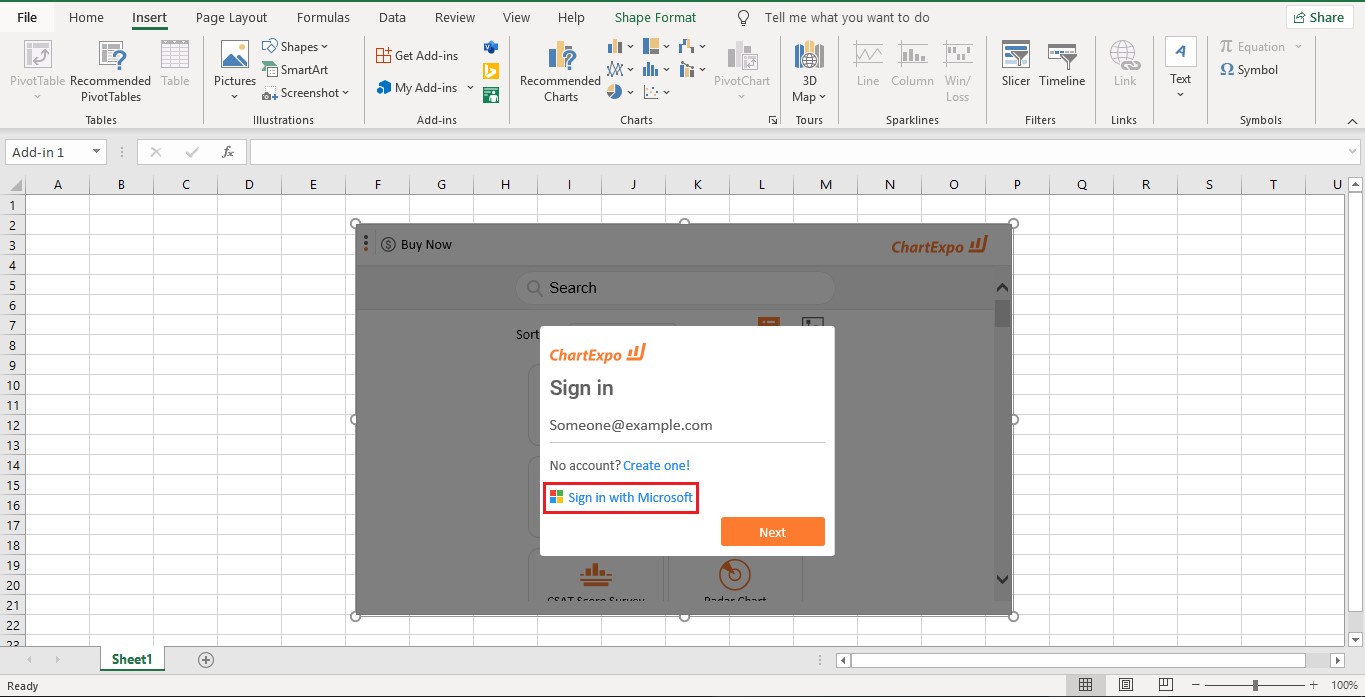Open the File tab

(27, 17)
